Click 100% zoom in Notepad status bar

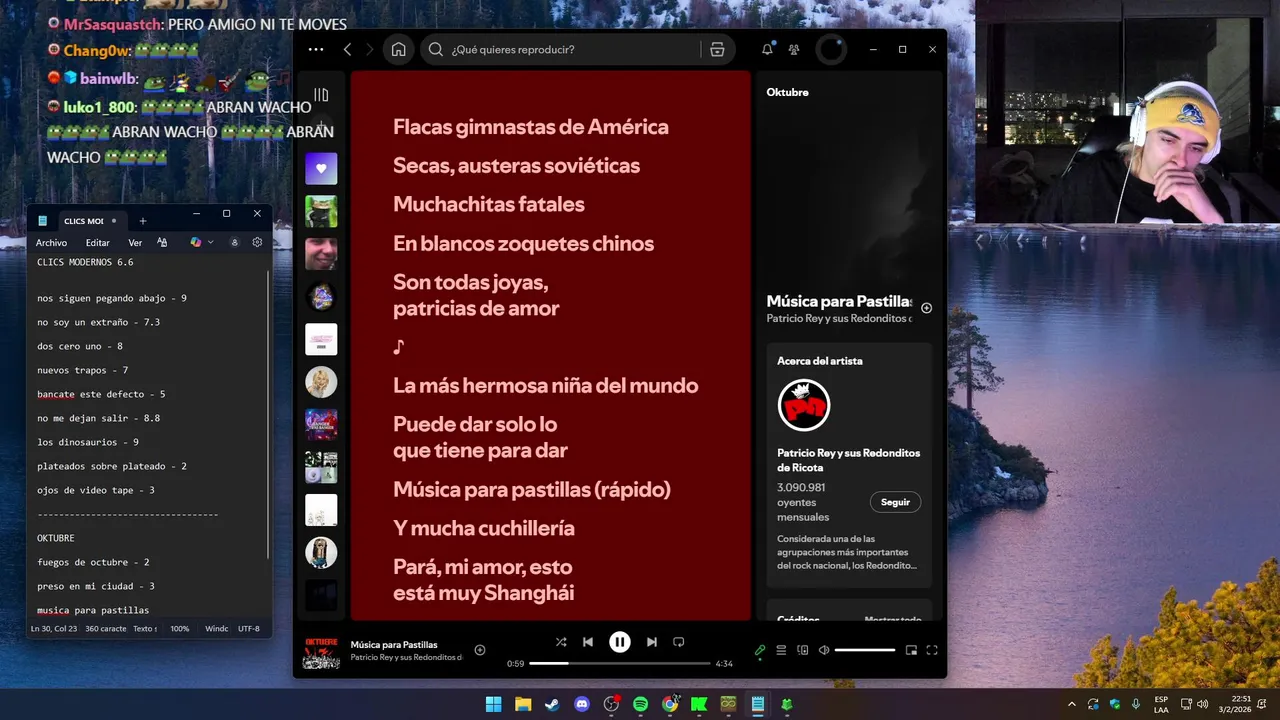(x=180, y=629)
